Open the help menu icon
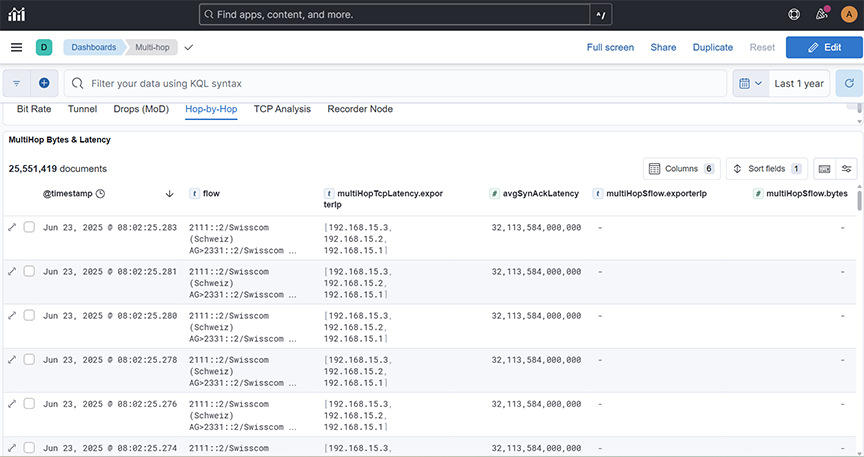864x457 pixels. click(x=794, y=15)
